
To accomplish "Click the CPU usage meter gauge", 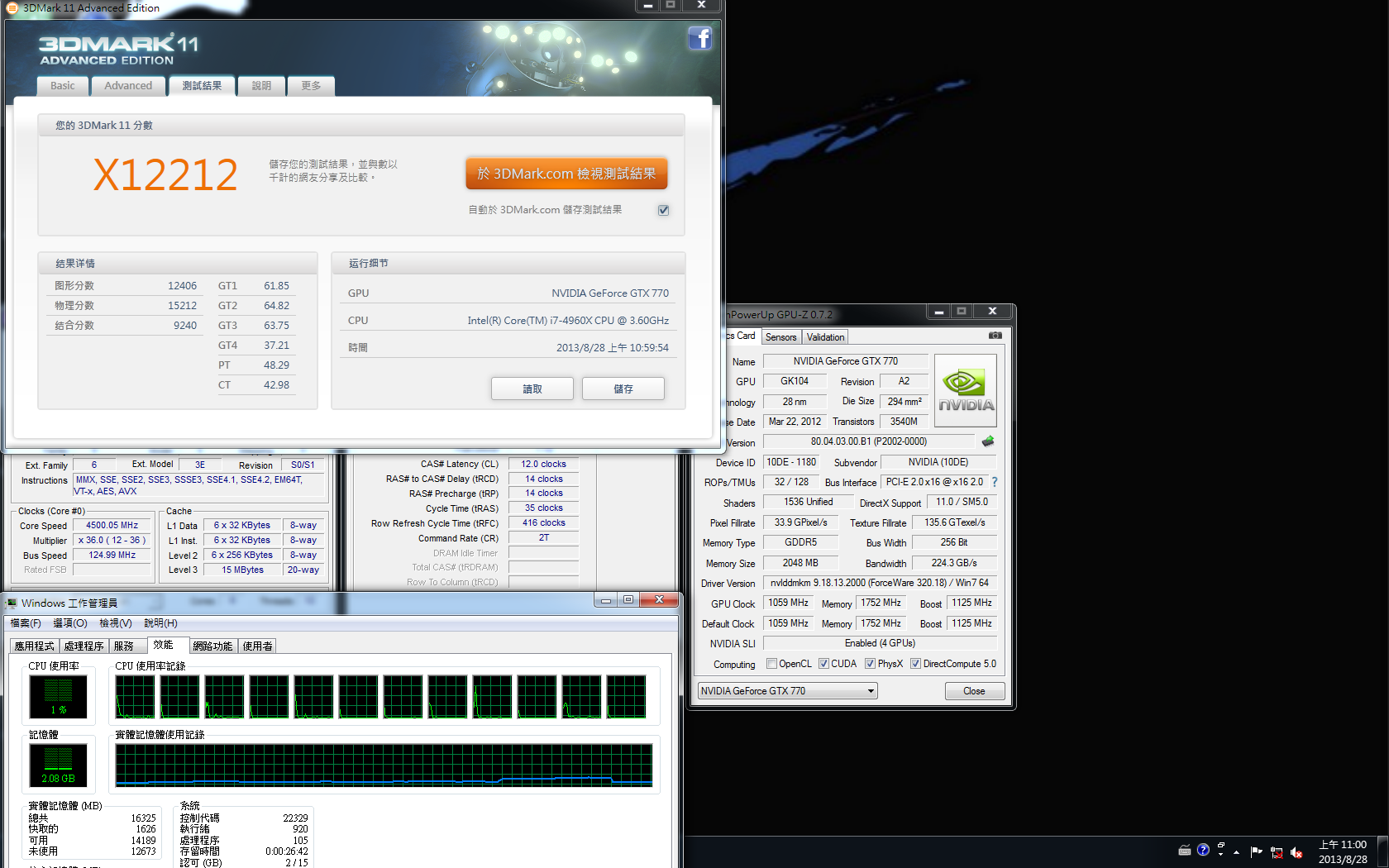I will click(58, 697).
